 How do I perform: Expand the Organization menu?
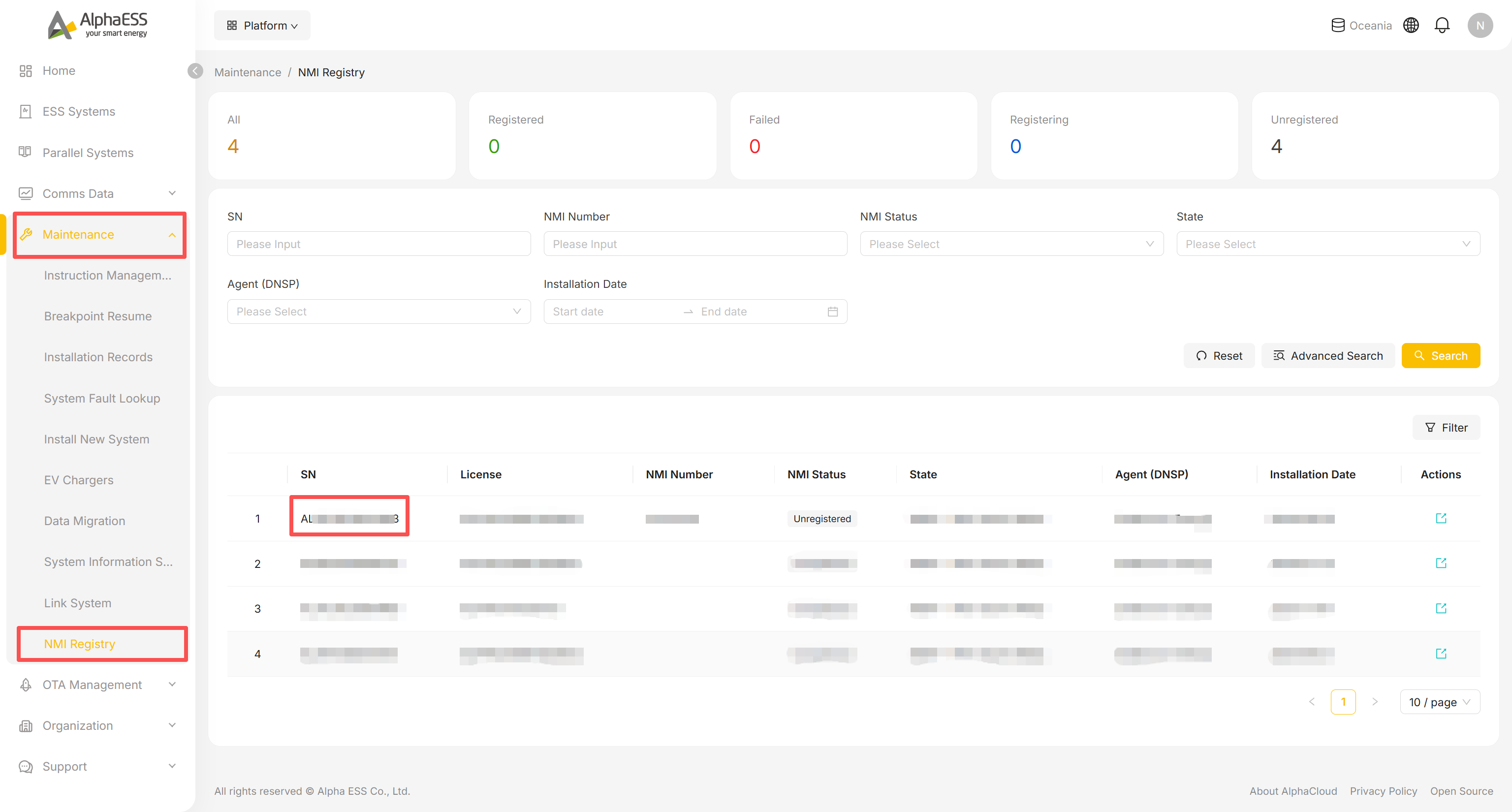(97, 726)
